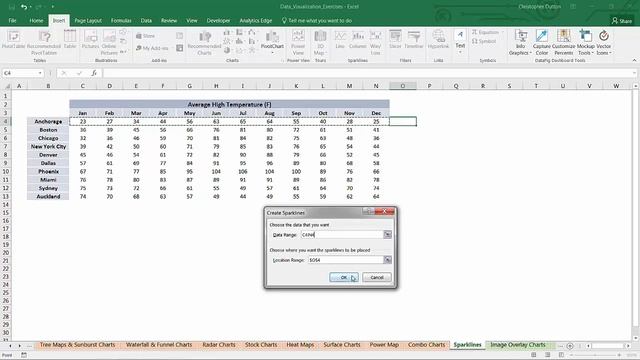Open the File menu
This screenshot has height=360, width=640.
point(12,20)
